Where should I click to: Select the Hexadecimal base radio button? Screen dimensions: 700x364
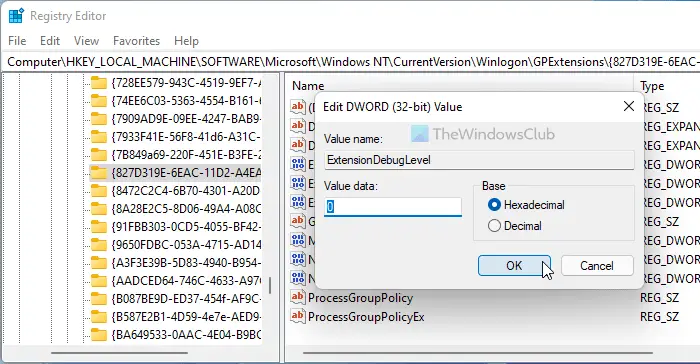pos(494,205)
